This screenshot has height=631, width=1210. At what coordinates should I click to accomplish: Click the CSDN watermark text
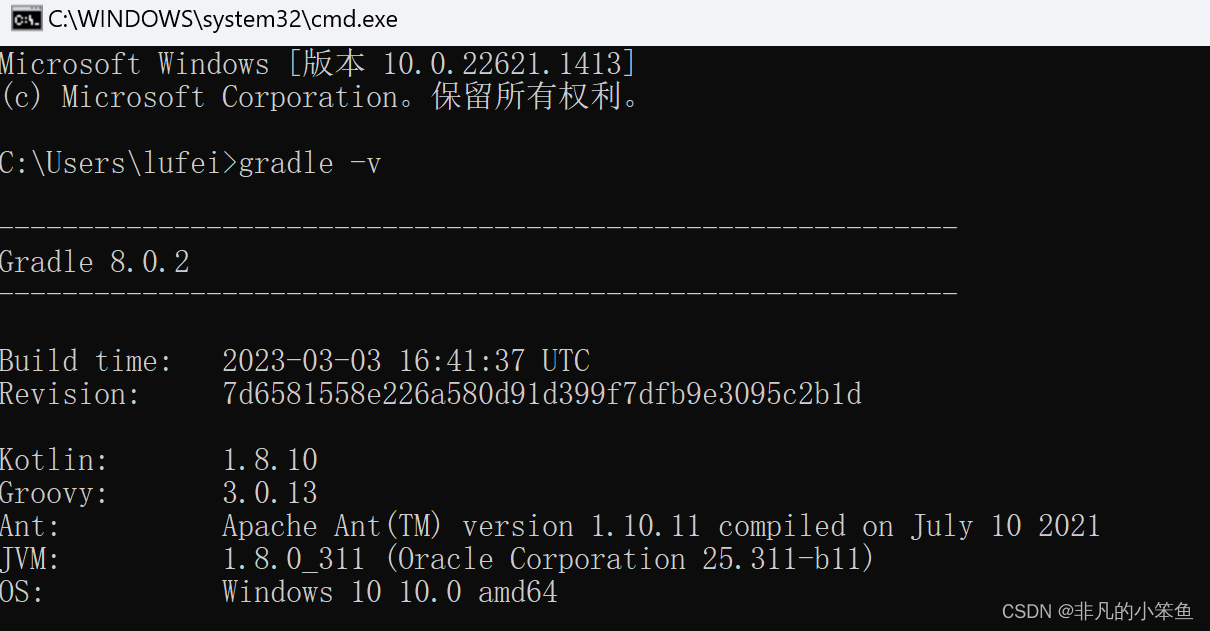pyautogui.click(x=1097, y=611)
